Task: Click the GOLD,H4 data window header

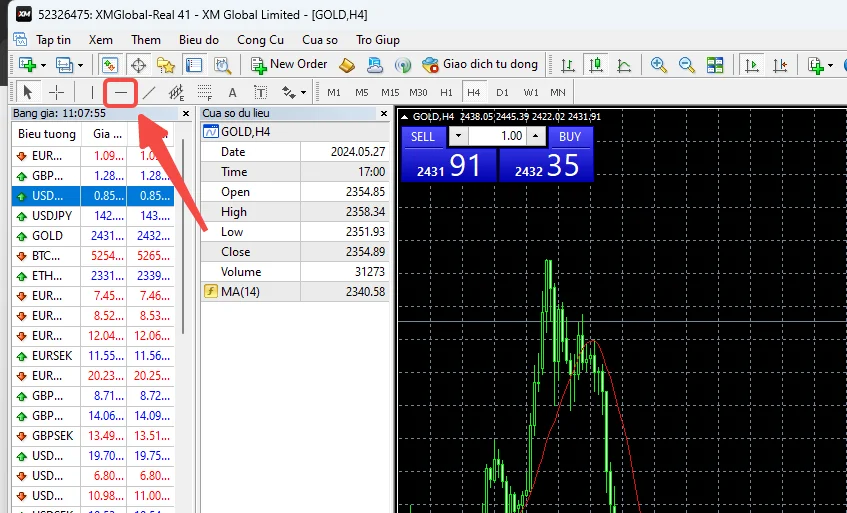Action: click(x=295, y=132)
